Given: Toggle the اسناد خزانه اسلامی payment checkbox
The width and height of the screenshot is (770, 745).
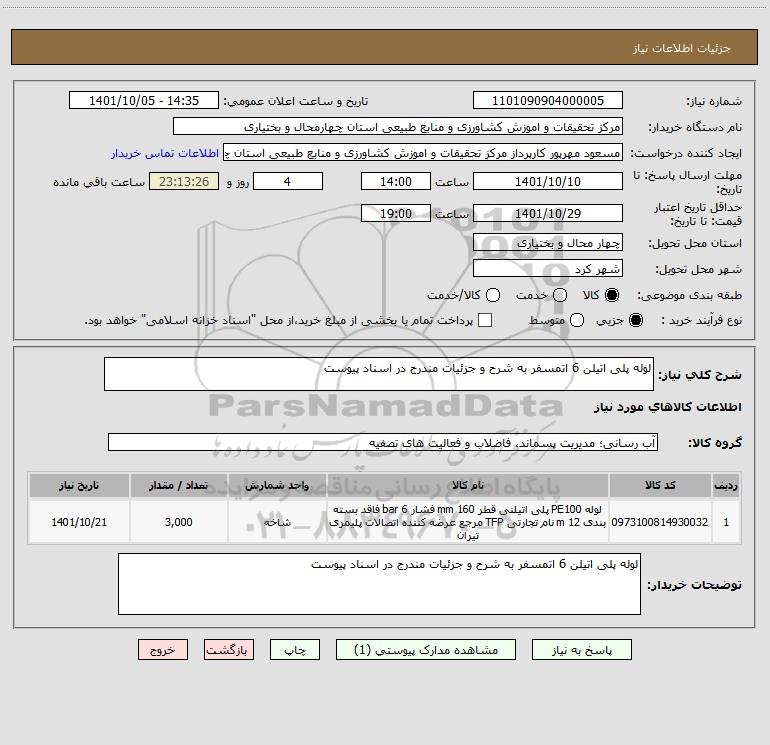Looking at the screenshot, I should 485,320.
